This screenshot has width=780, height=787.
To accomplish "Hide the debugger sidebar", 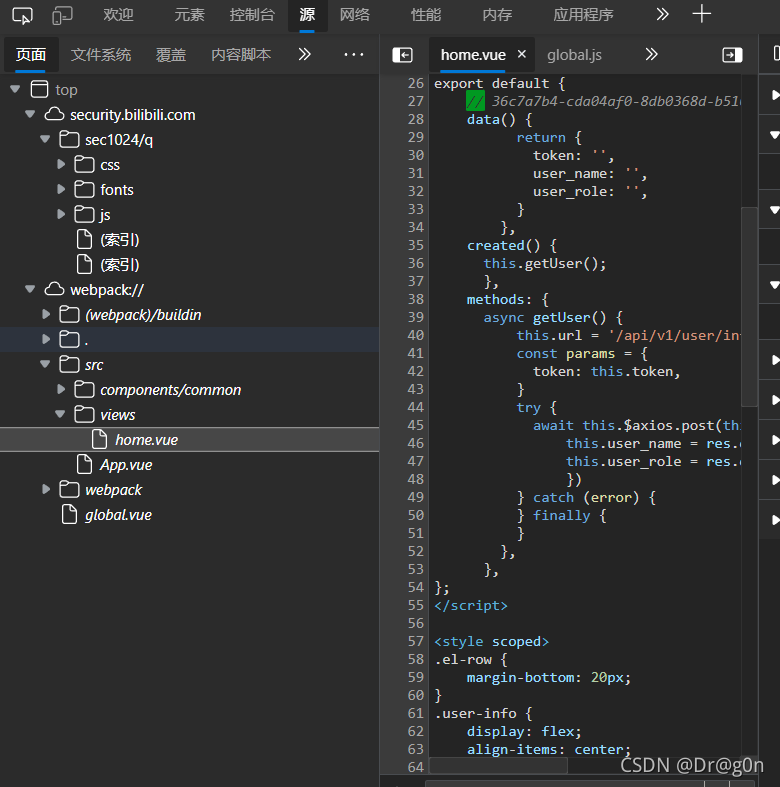I will point(732,55).
